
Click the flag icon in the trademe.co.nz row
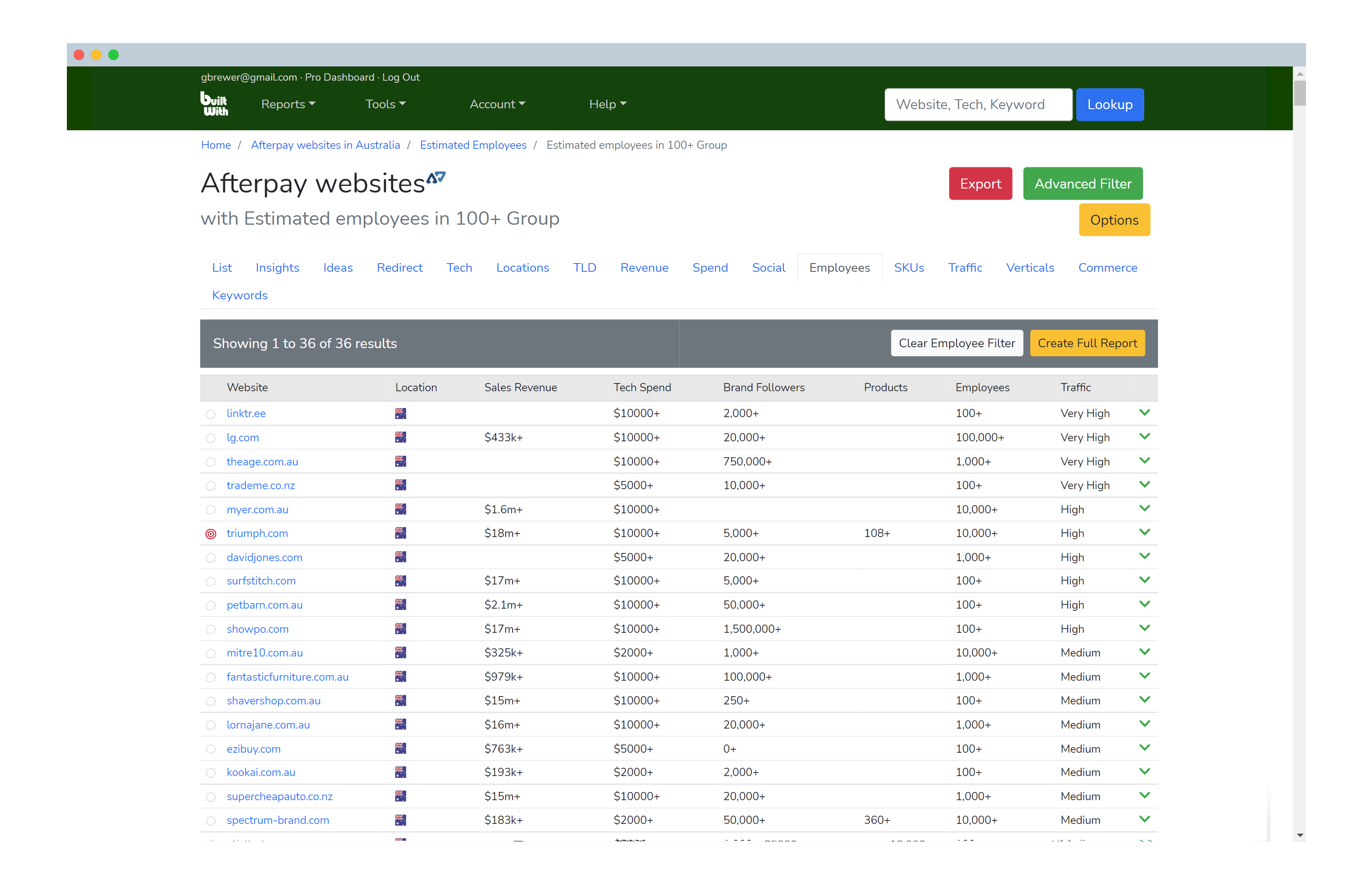400,485
